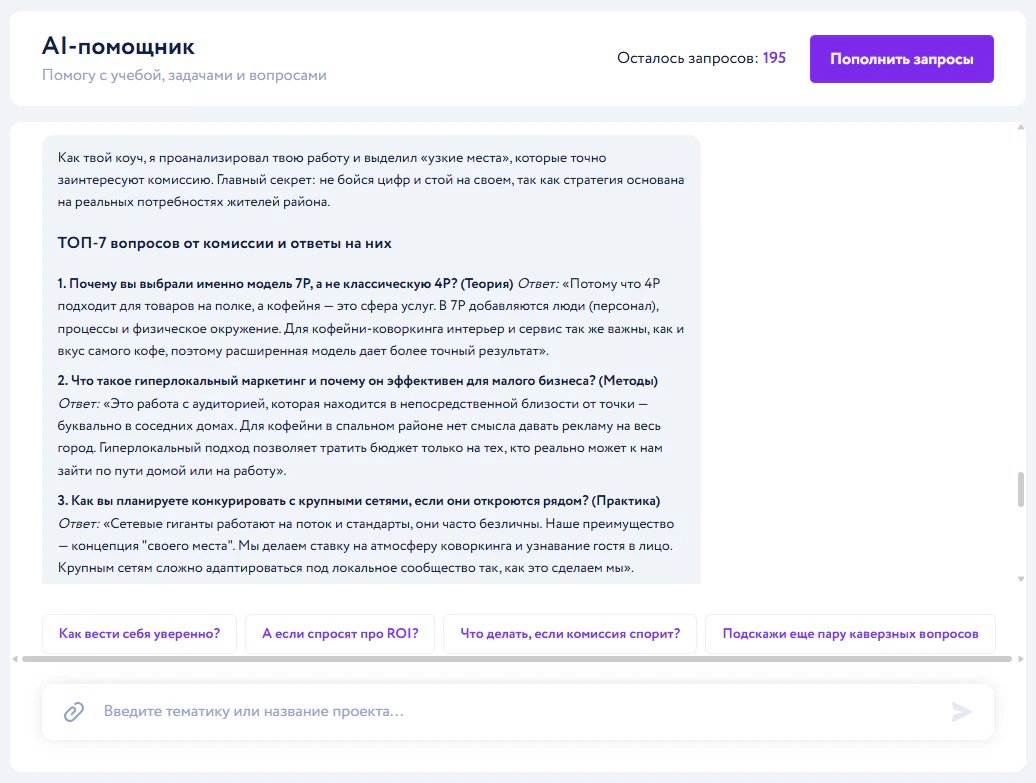
Task: Click the suggestions horizontal scrollbar
Action: (x=517, y=659)
